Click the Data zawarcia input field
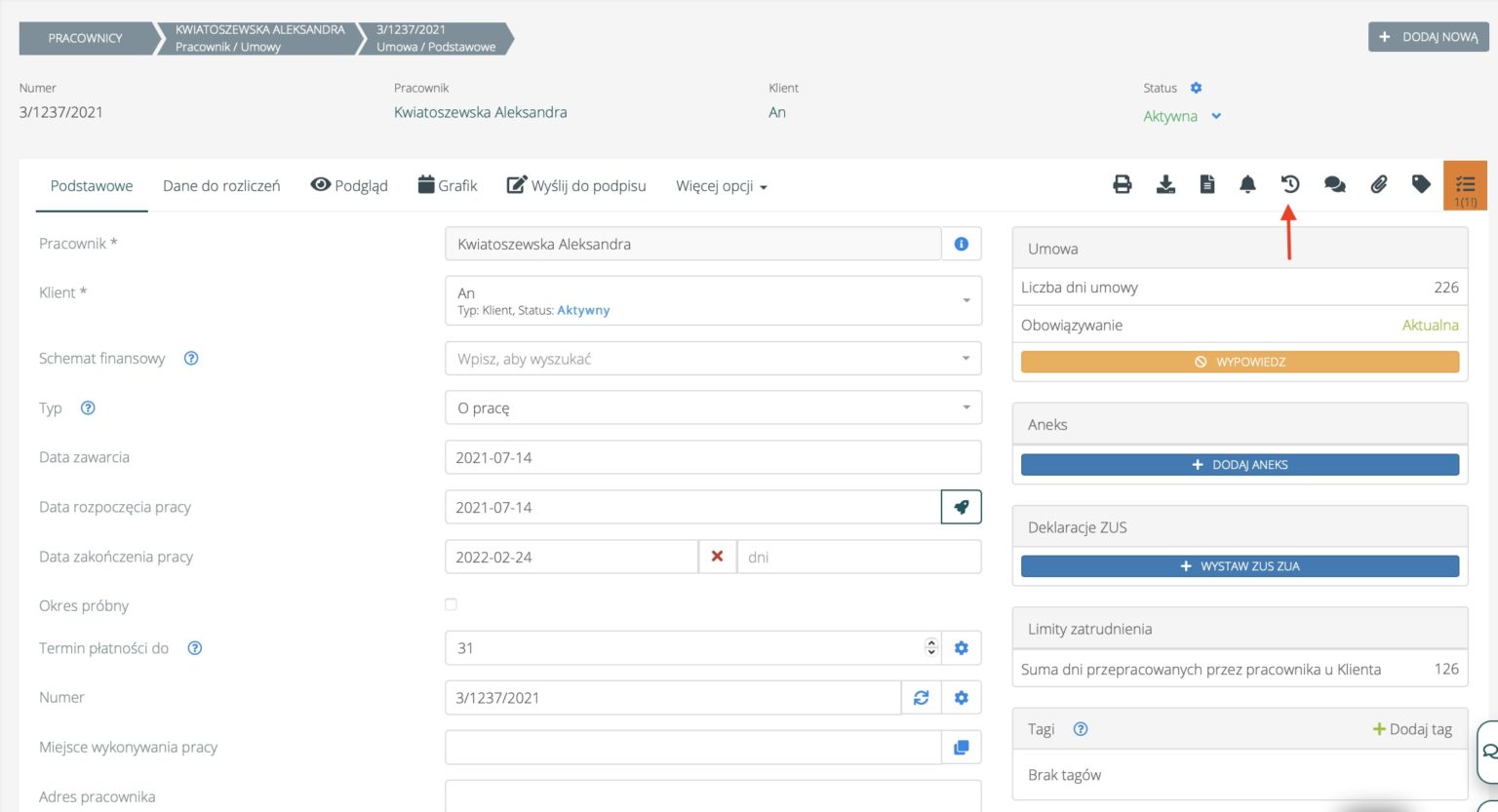 712,457
